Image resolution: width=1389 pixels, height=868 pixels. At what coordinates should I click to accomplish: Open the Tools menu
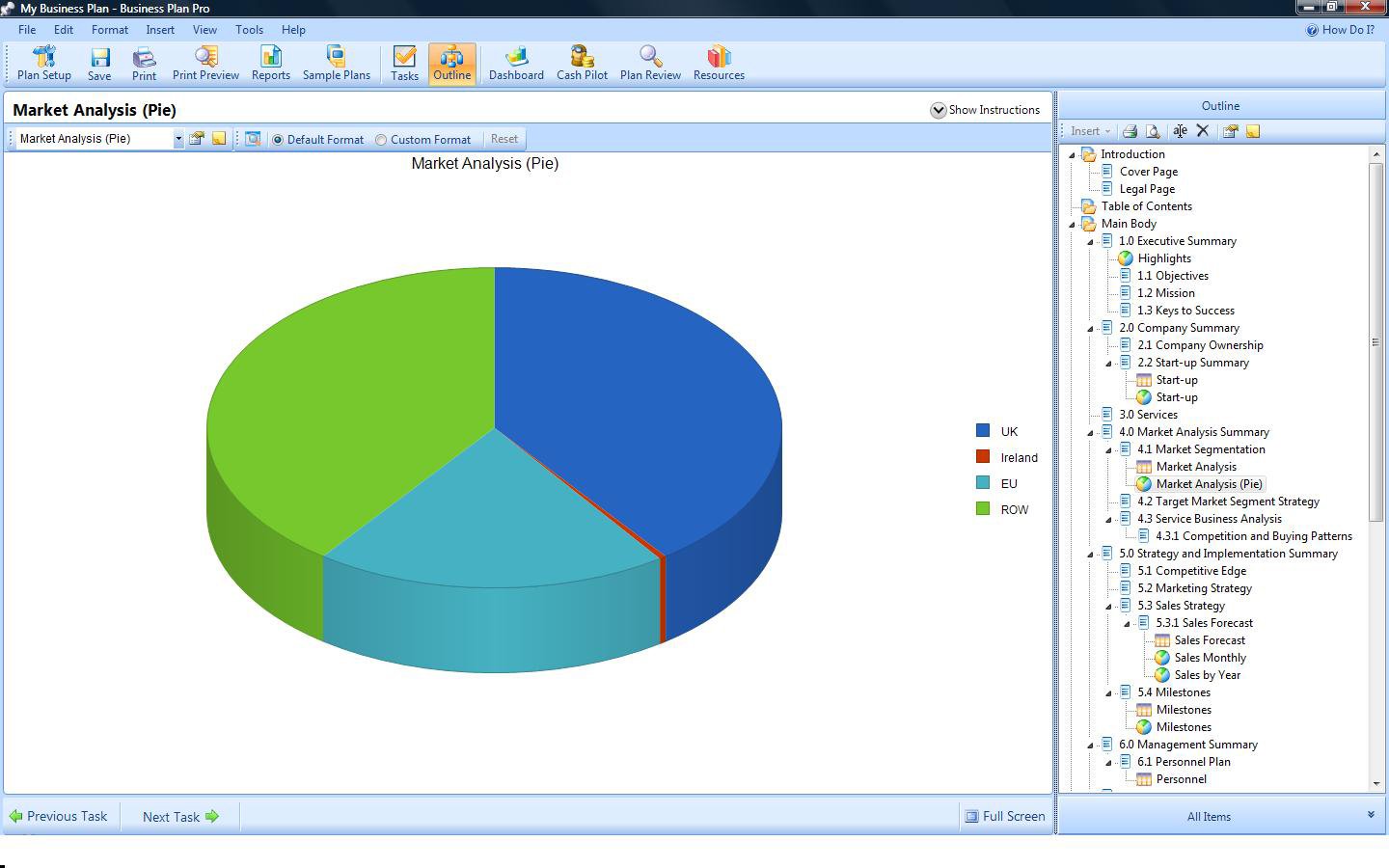pyautogui.click(x=249, y=30)
